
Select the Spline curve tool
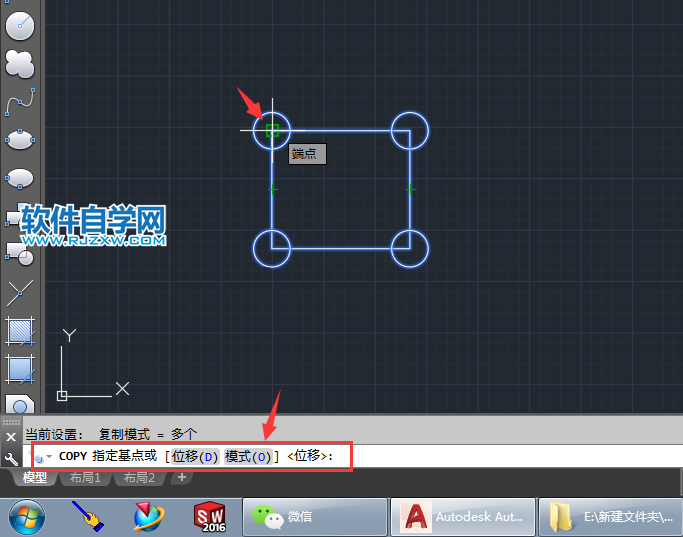20,102
